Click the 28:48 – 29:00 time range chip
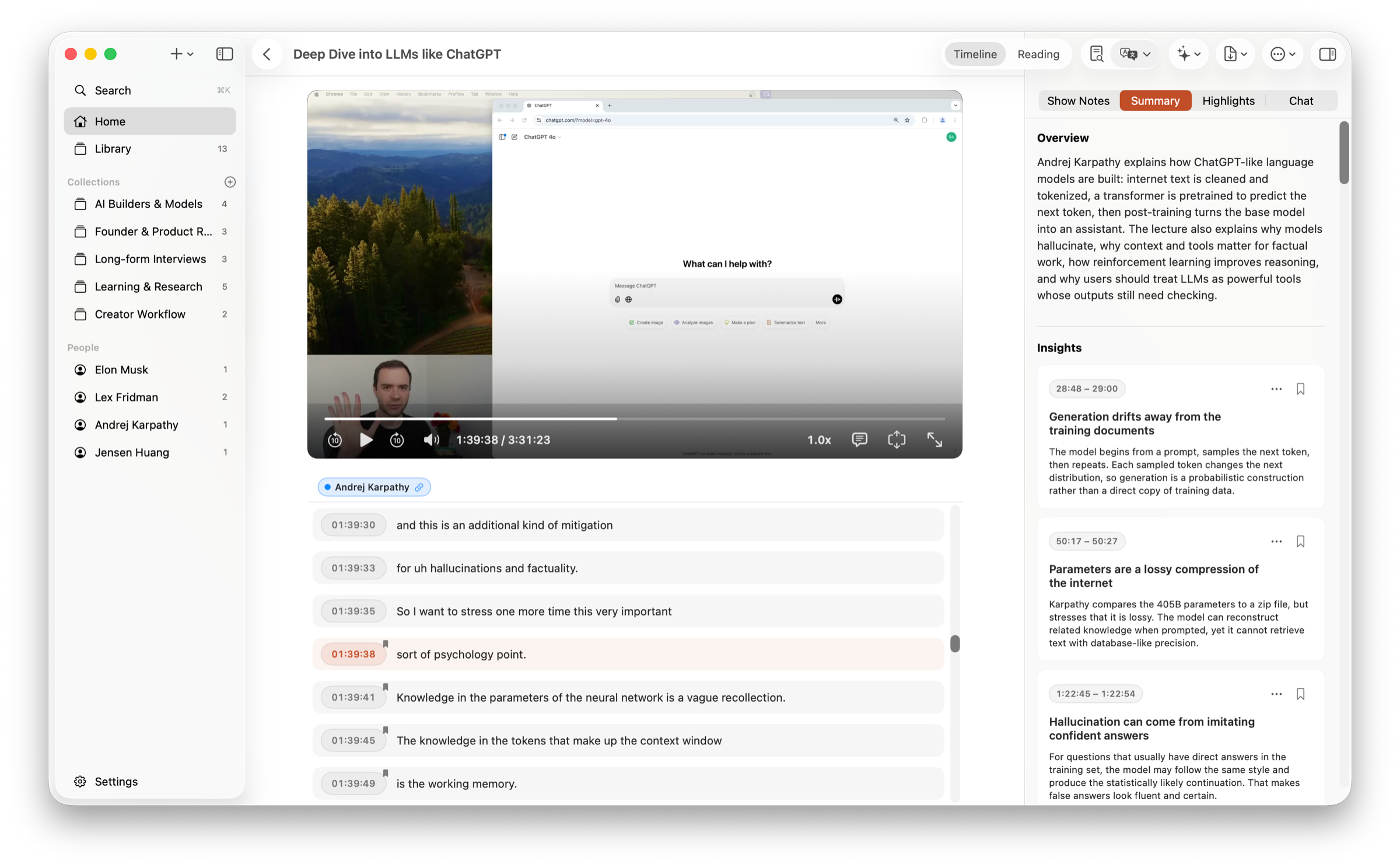Screen dimensions: 1400x868 pos(1087,389)
